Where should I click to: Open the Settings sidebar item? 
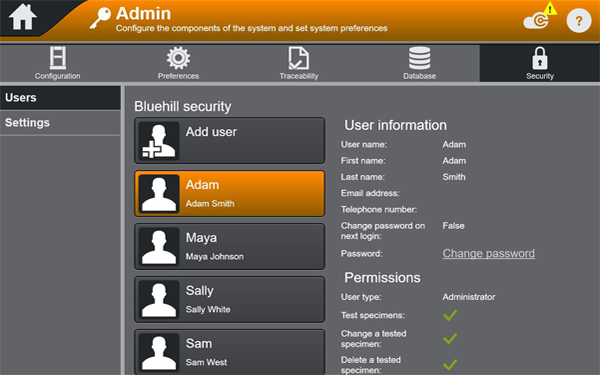[x=60, y=123]
